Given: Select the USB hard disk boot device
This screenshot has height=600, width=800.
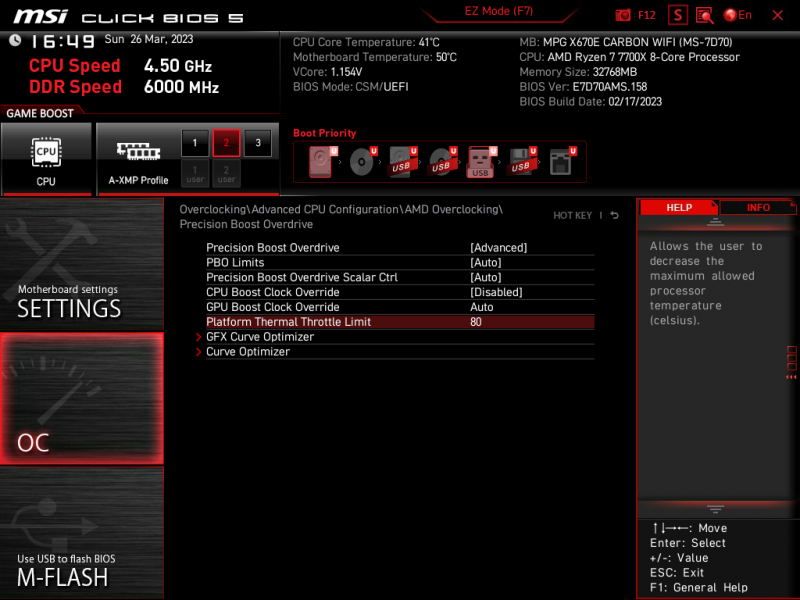Looking at the screenshot, I should click(402, 162).
